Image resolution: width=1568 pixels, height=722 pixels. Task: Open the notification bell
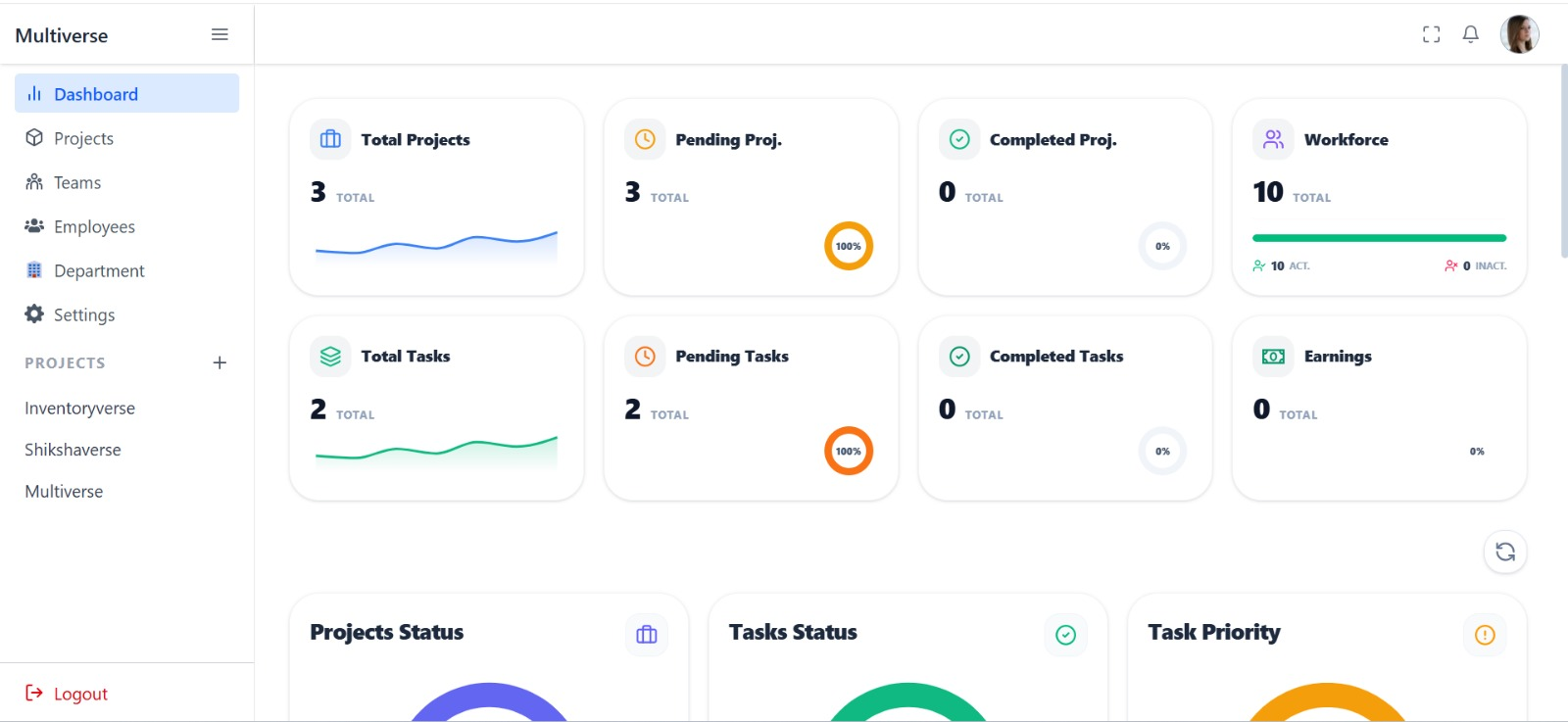(1471, 33)
